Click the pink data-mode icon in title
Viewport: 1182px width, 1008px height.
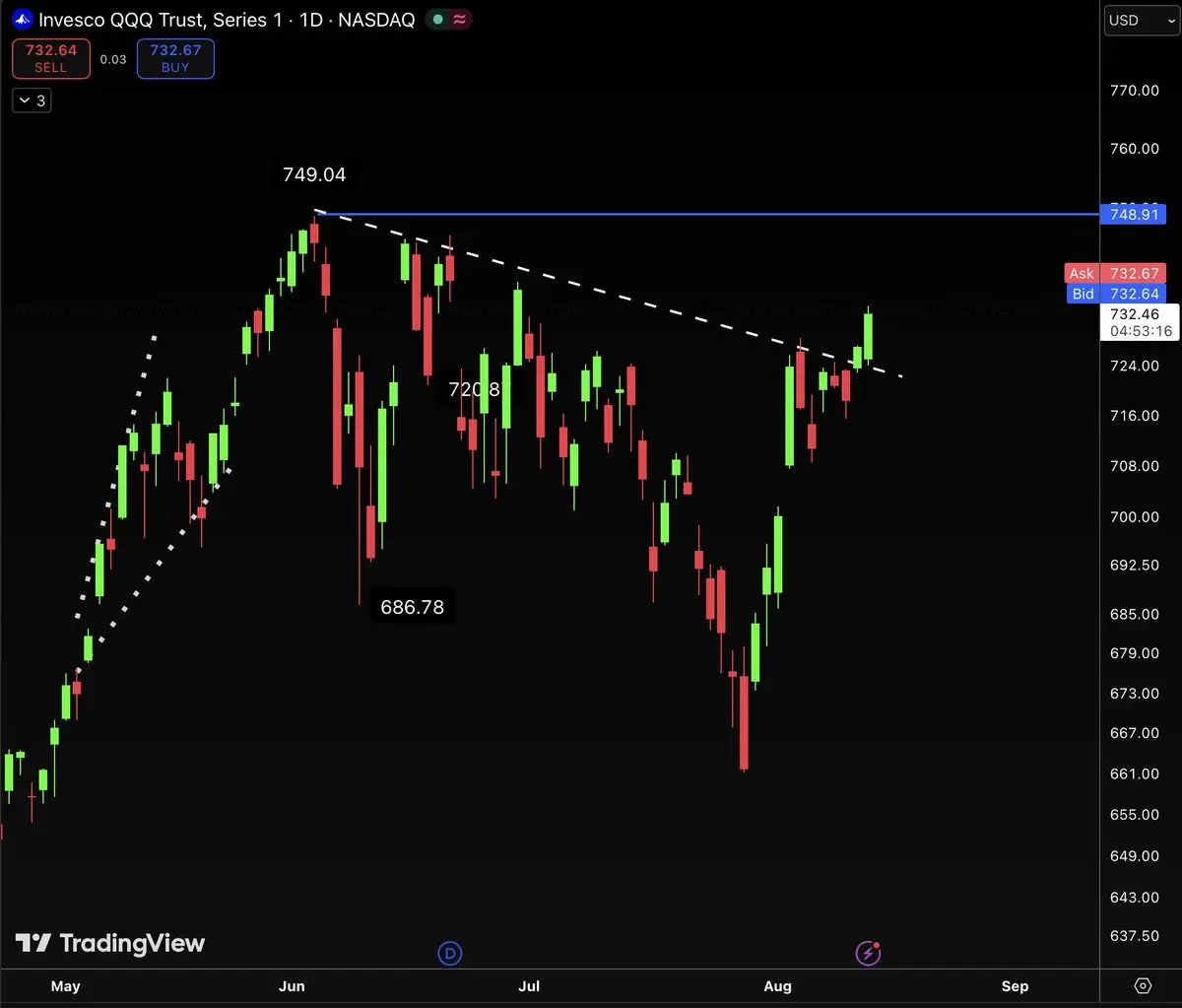click(458, 19)
